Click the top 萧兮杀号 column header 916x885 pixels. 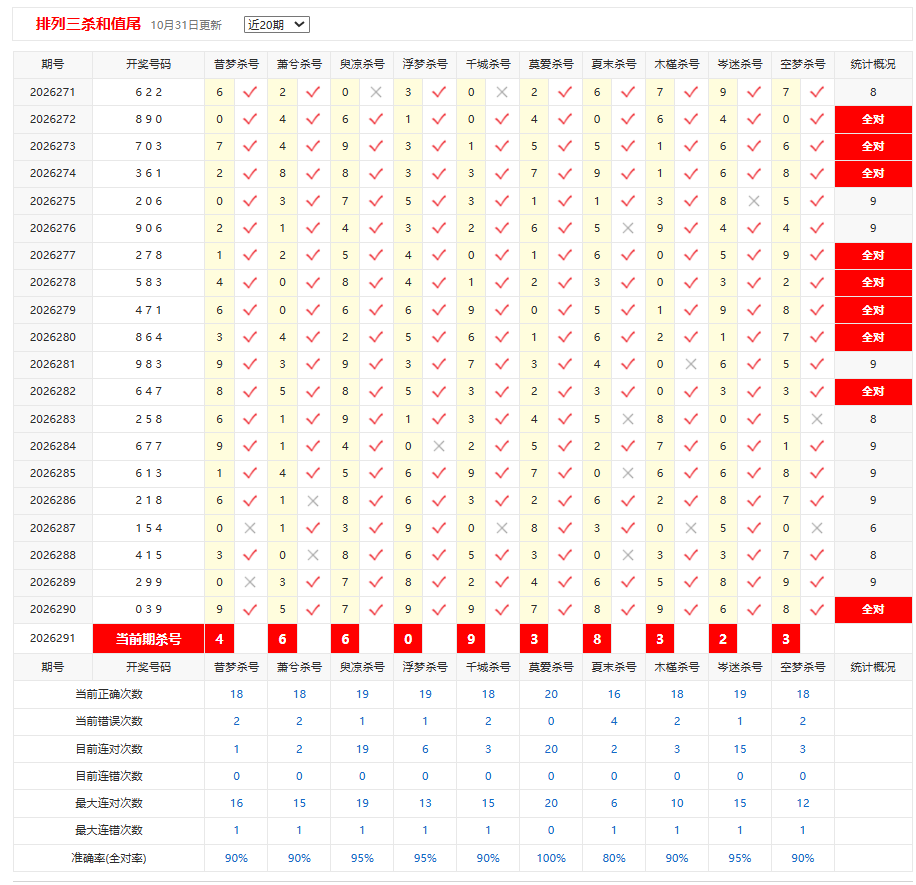(x=299, y=64)
